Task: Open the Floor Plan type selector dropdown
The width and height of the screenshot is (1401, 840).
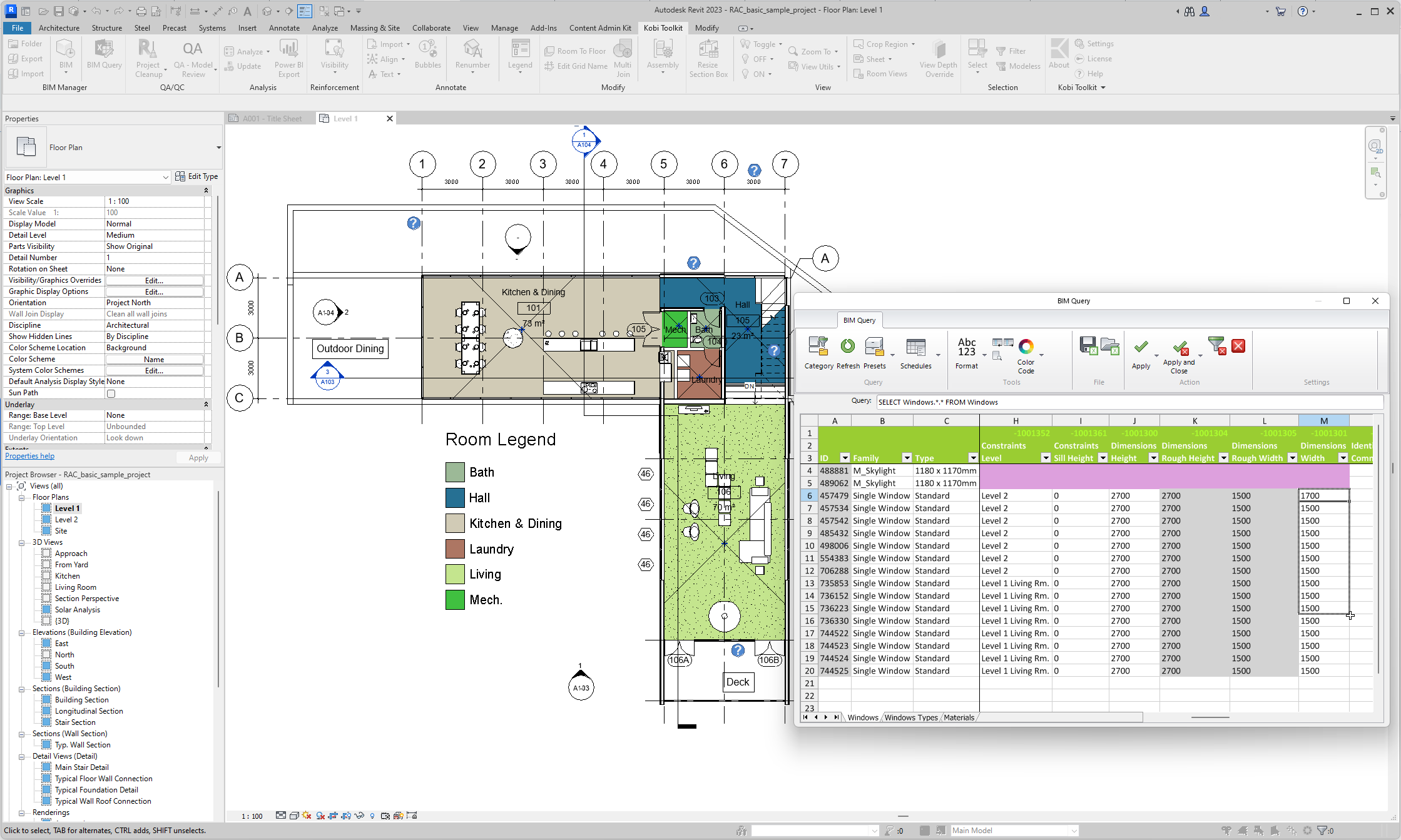Action: tap(165, 177)
